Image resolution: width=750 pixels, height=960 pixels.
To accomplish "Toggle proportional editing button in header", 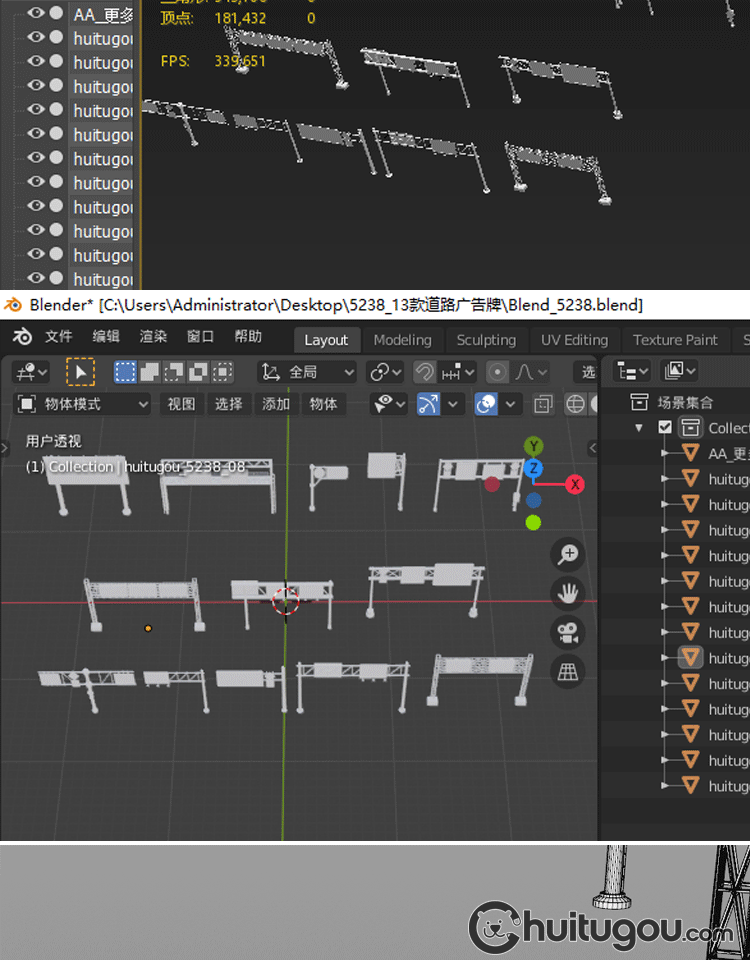I will (x=497, y=372).
